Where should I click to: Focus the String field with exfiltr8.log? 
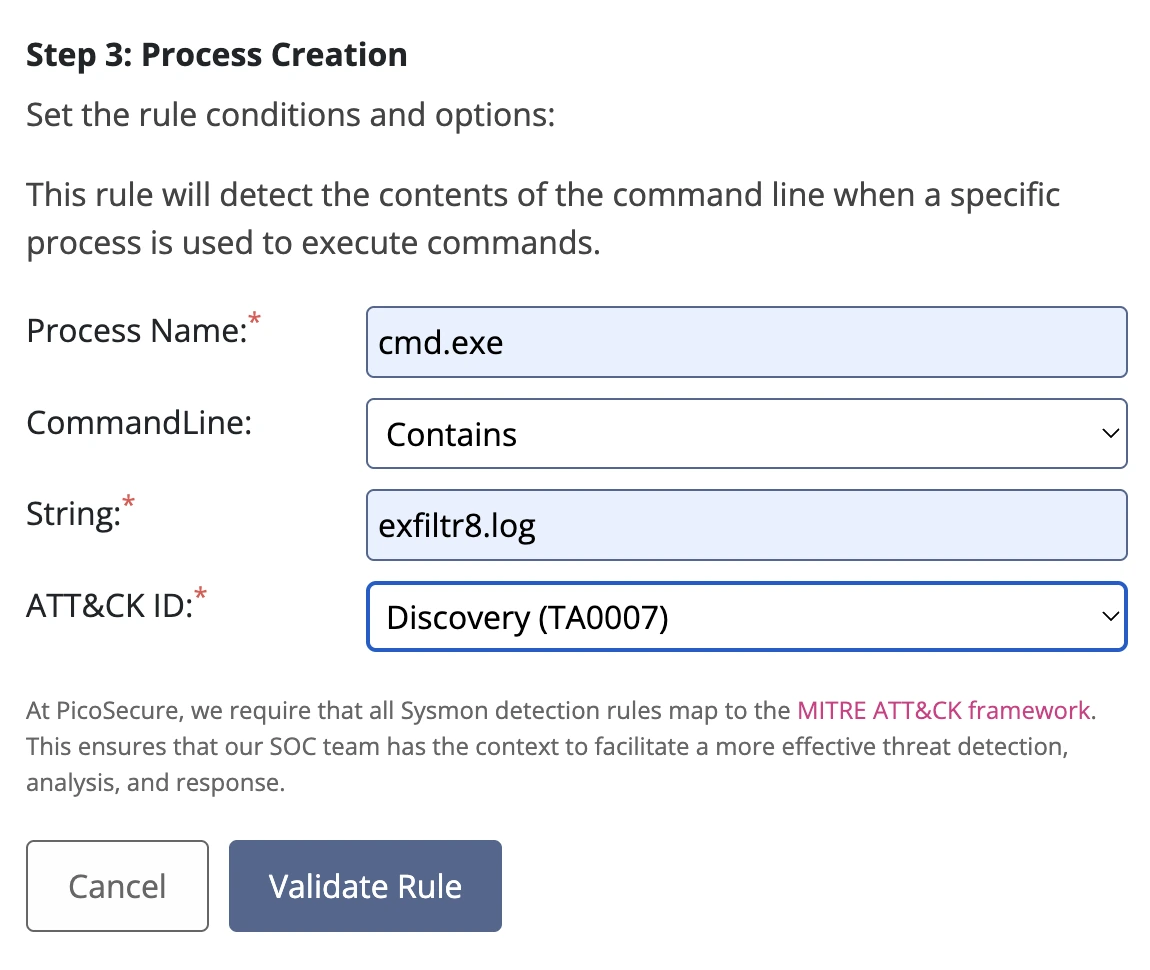747,526
